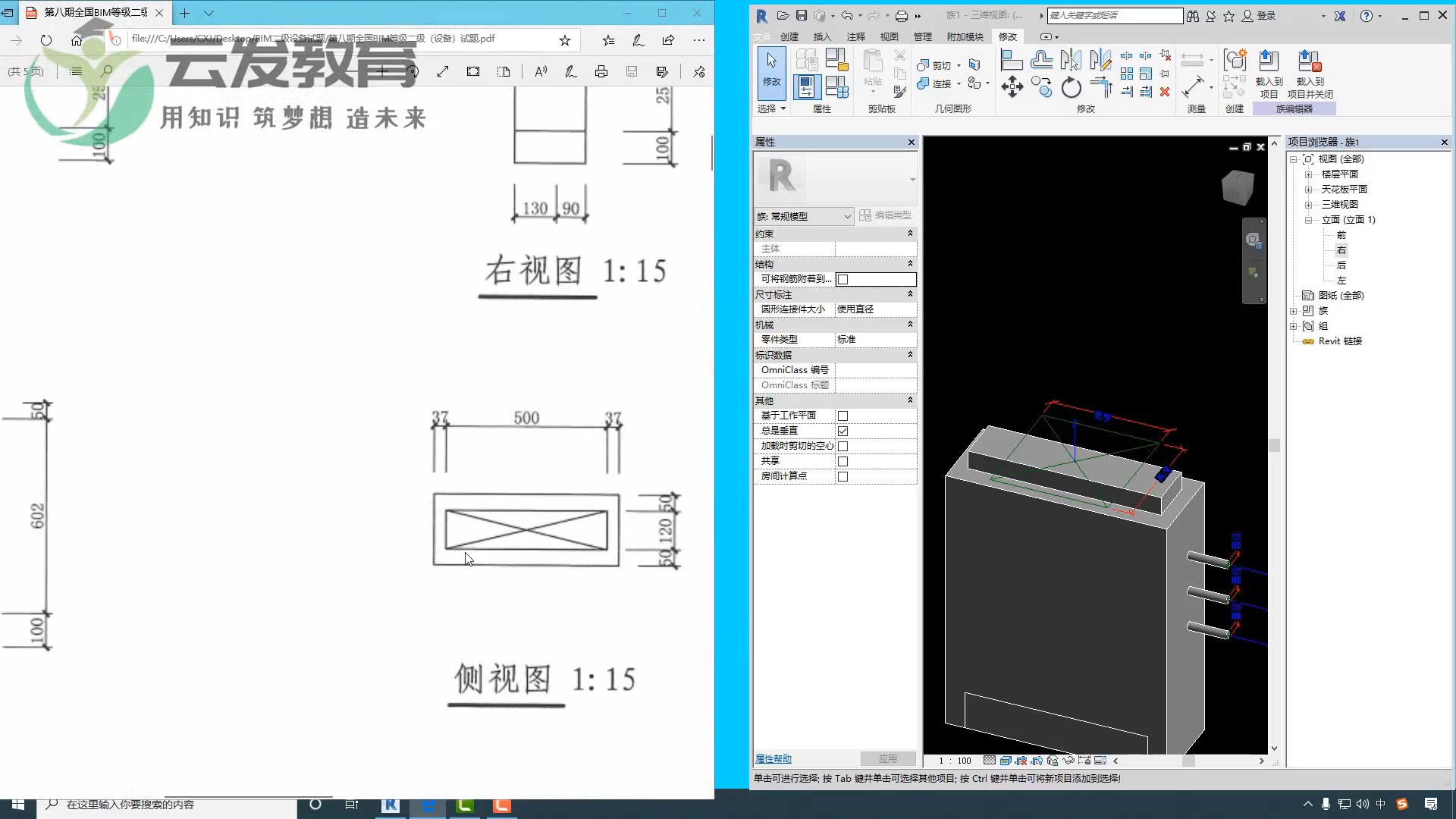Collapse the 立面 (立面 1) tree node
Image resolution: width=1456 pixels, height=819 pixels.
click(1309, 220)
